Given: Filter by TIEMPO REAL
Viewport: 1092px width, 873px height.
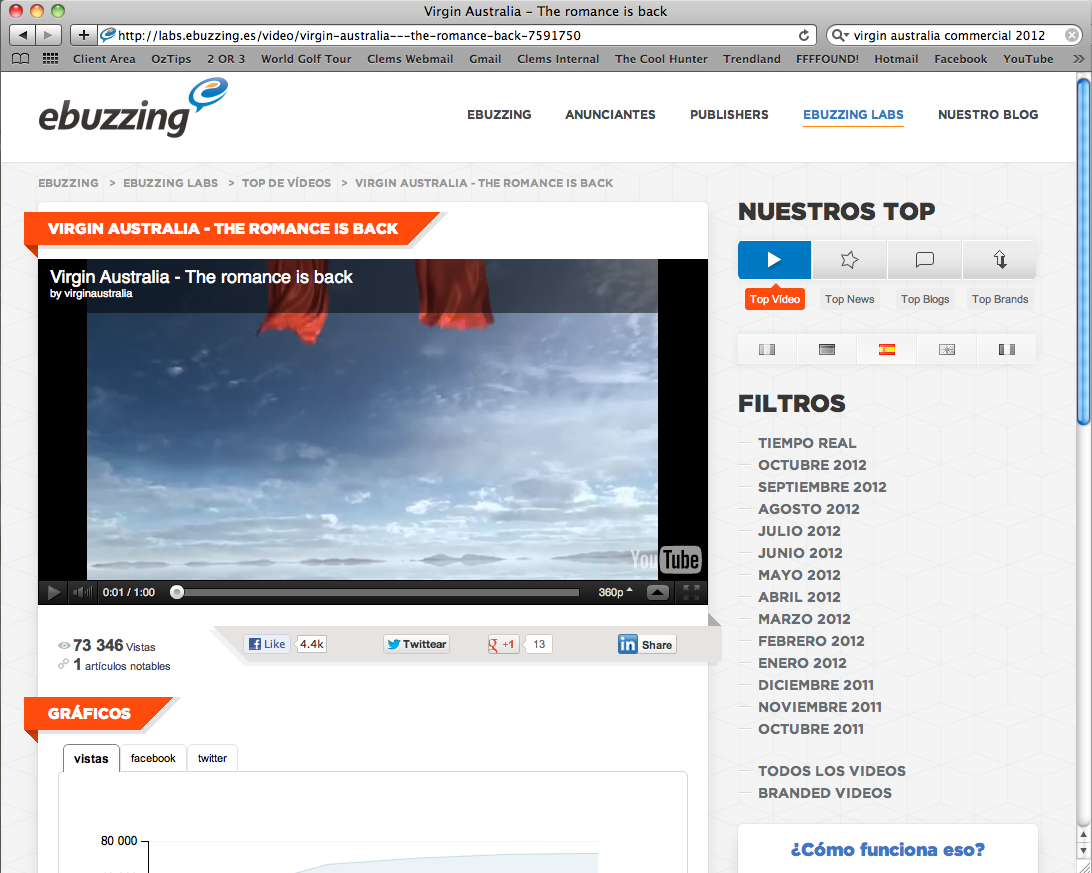Looking at the screenshot, I should [x=807, y=443].
